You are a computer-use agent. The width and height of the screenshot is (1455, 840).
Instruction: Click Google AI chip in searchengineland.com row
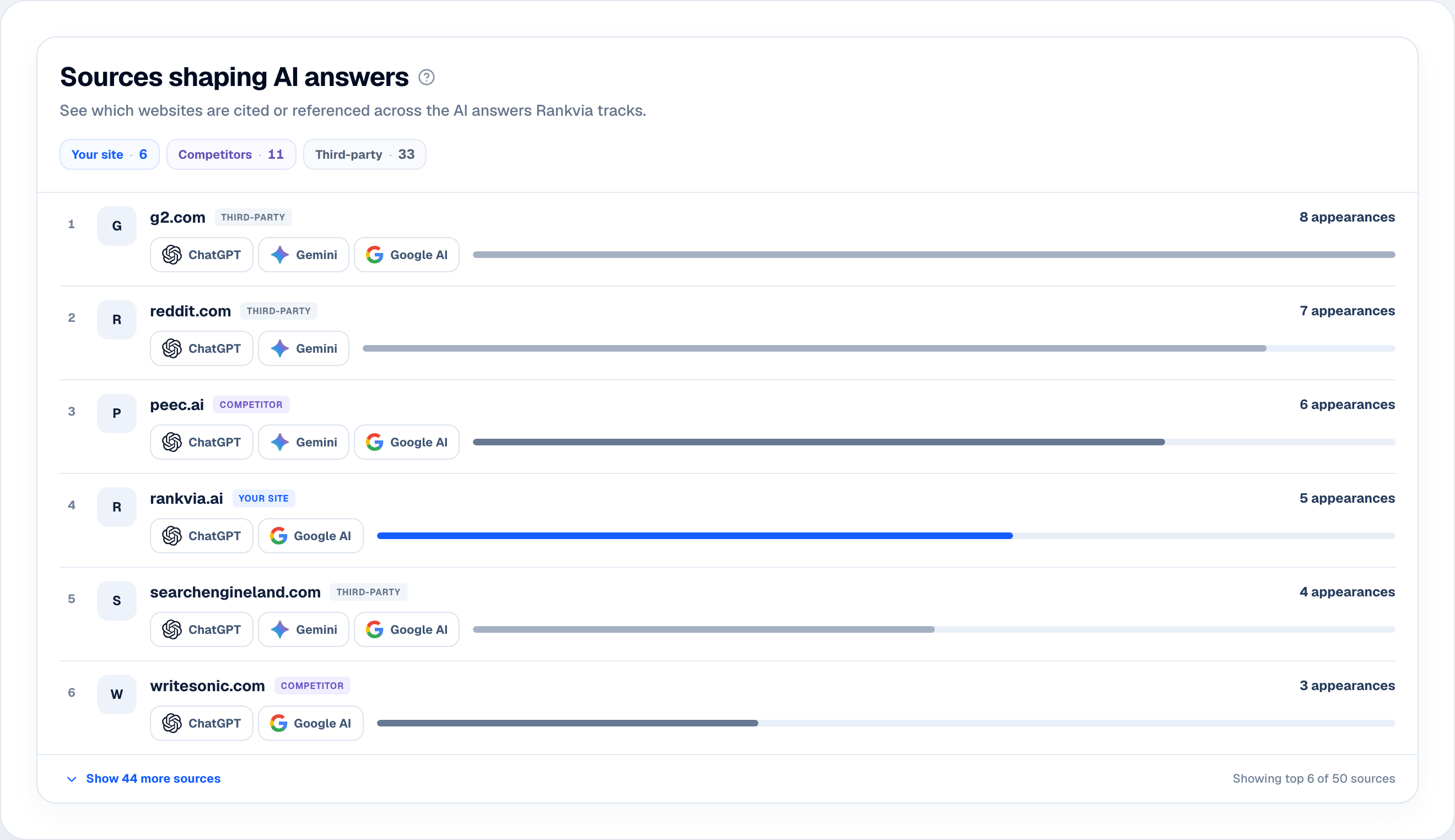[x=407, y=629]
